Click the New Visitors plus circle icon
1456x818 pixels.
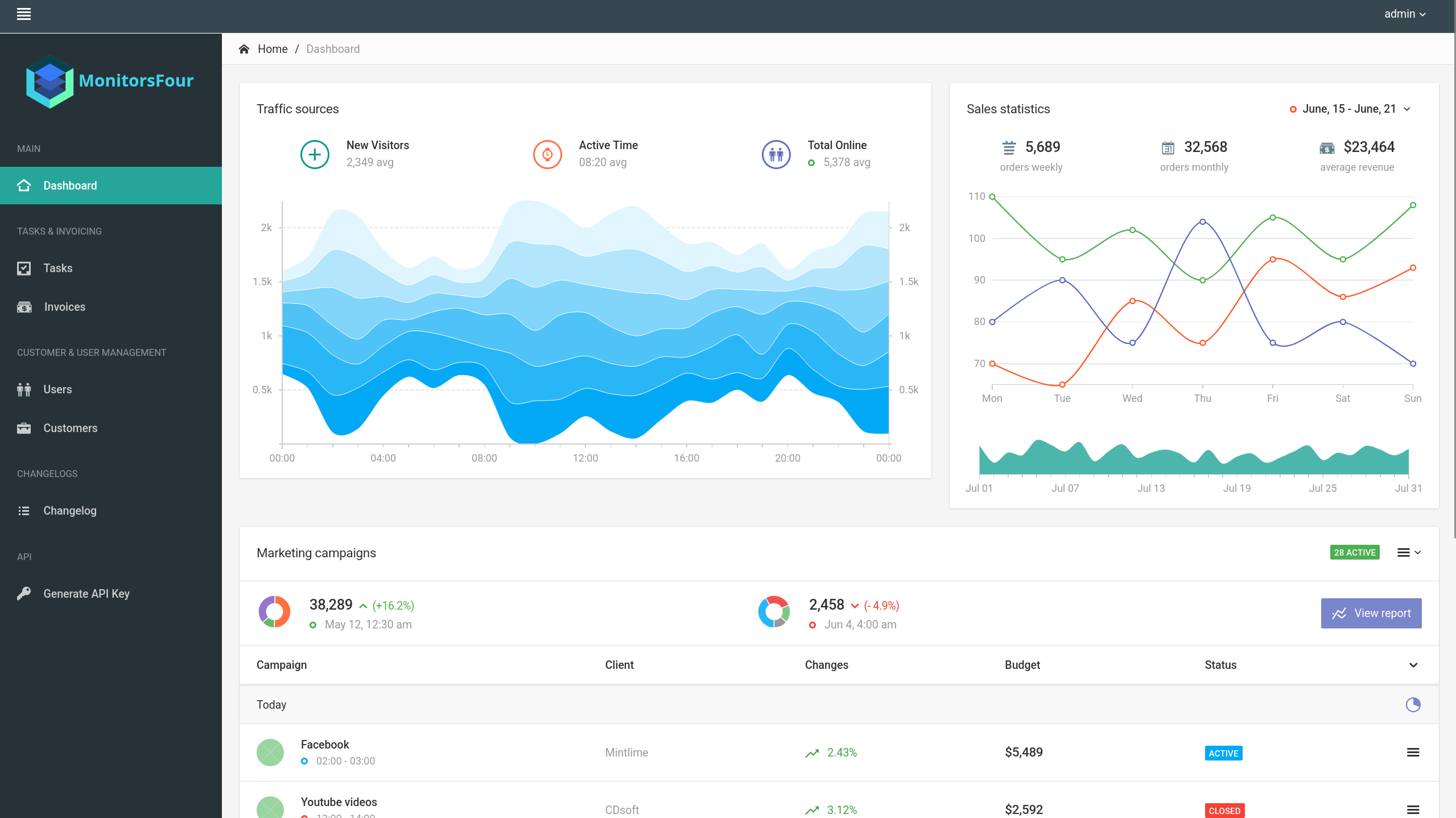tap(315, 154)
